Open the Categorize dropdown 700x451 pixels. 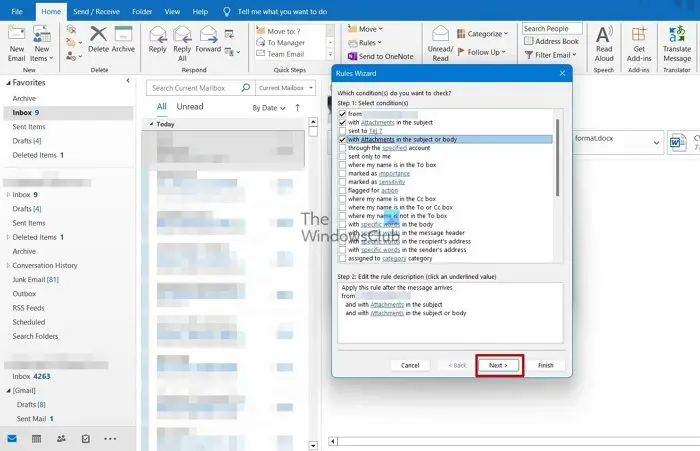point(483,33)
